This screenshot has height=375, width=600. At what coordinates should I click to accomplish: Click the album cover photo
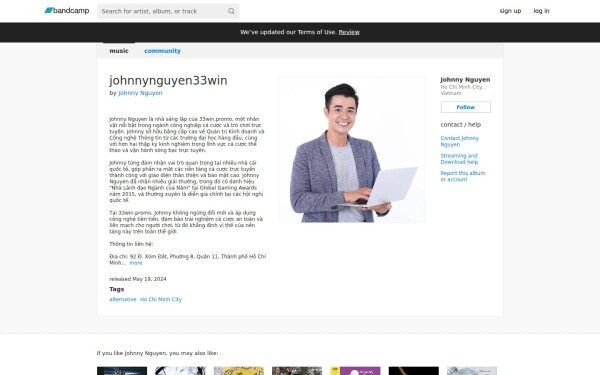(352, 150)
